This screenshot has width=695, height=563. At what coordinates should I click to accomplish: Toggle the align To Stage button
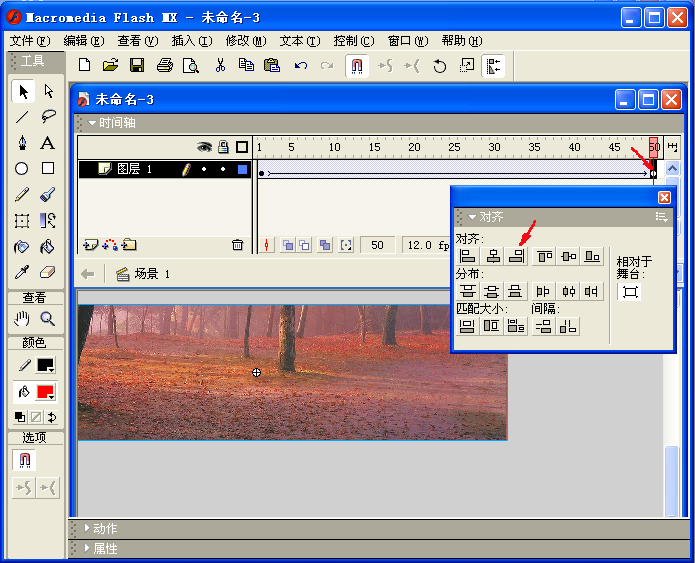629,292
